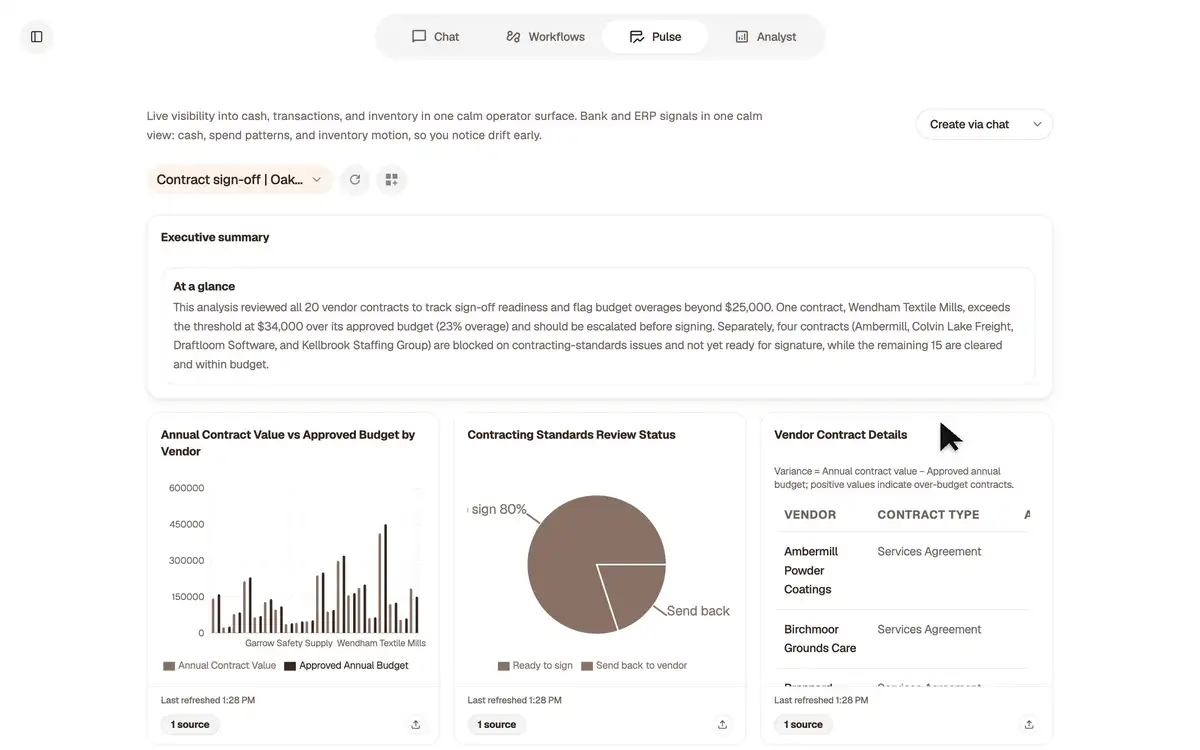Click export icon on the Annual Contract Value card
The width and height of the screenshot is (1200, 750).
416,725
